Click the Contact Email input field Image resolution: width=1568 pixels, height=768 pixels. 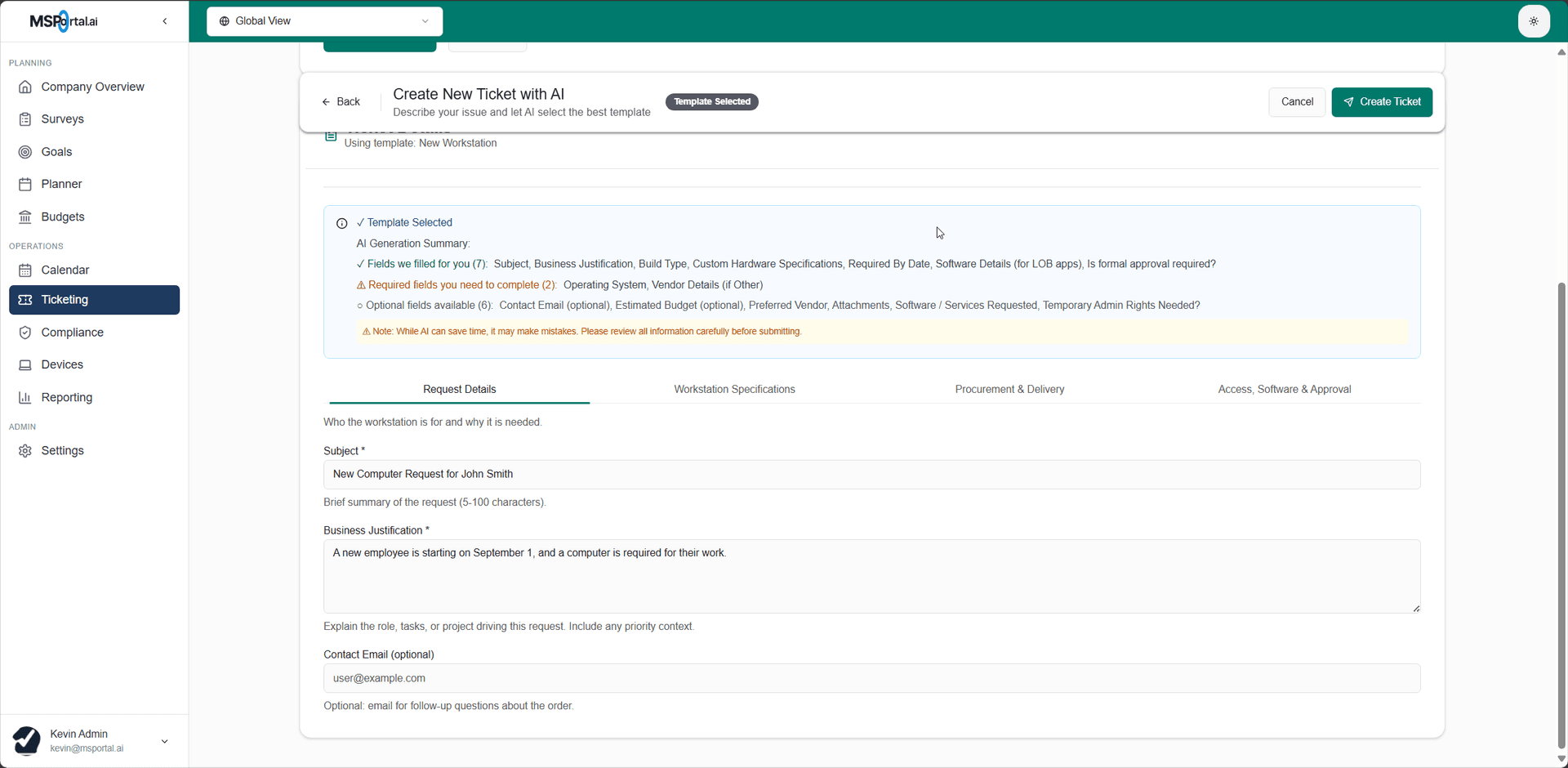click(871, 678)
